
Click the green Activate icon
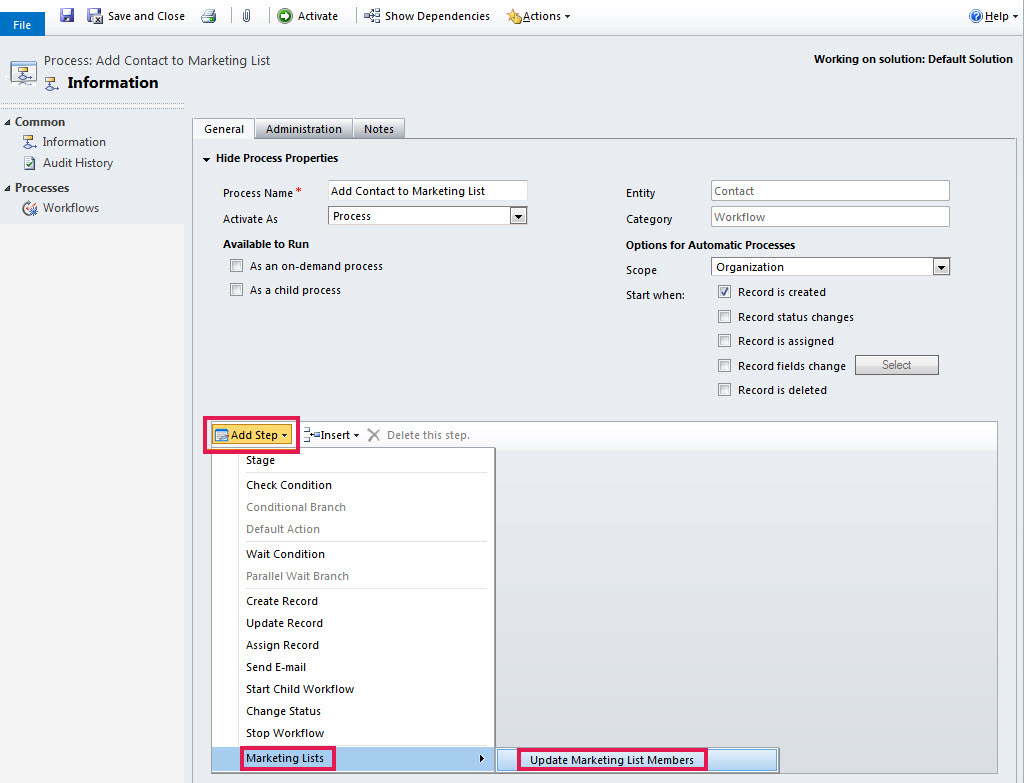[x=285, y=16]
